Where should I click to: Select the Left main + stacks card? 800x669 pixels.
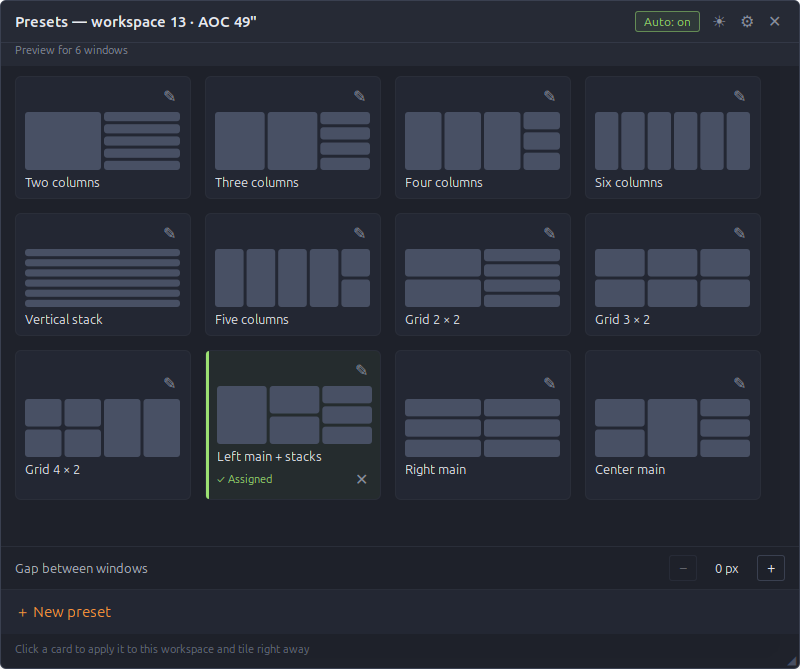pyautogui.click(x=293, y=425)
